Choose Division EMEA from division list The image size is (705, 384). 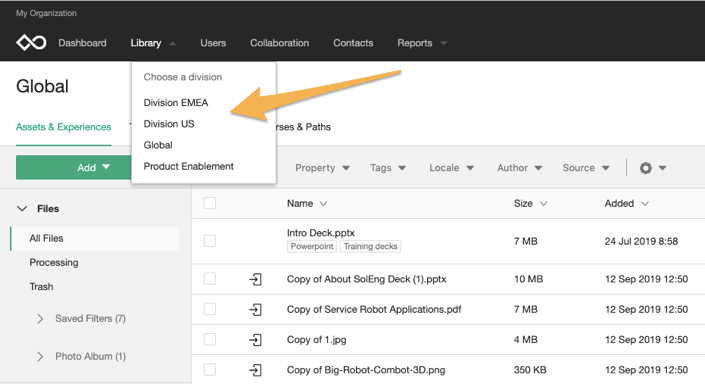click(176, 103)
